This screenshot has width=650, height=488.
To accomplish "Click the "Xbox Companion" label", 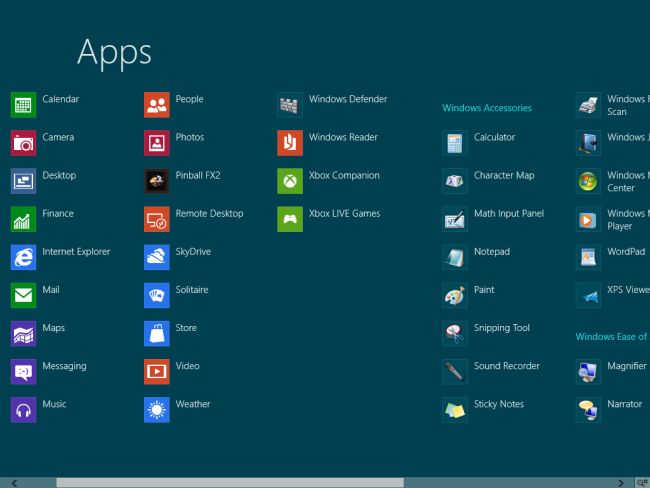I will coord(344,175).
